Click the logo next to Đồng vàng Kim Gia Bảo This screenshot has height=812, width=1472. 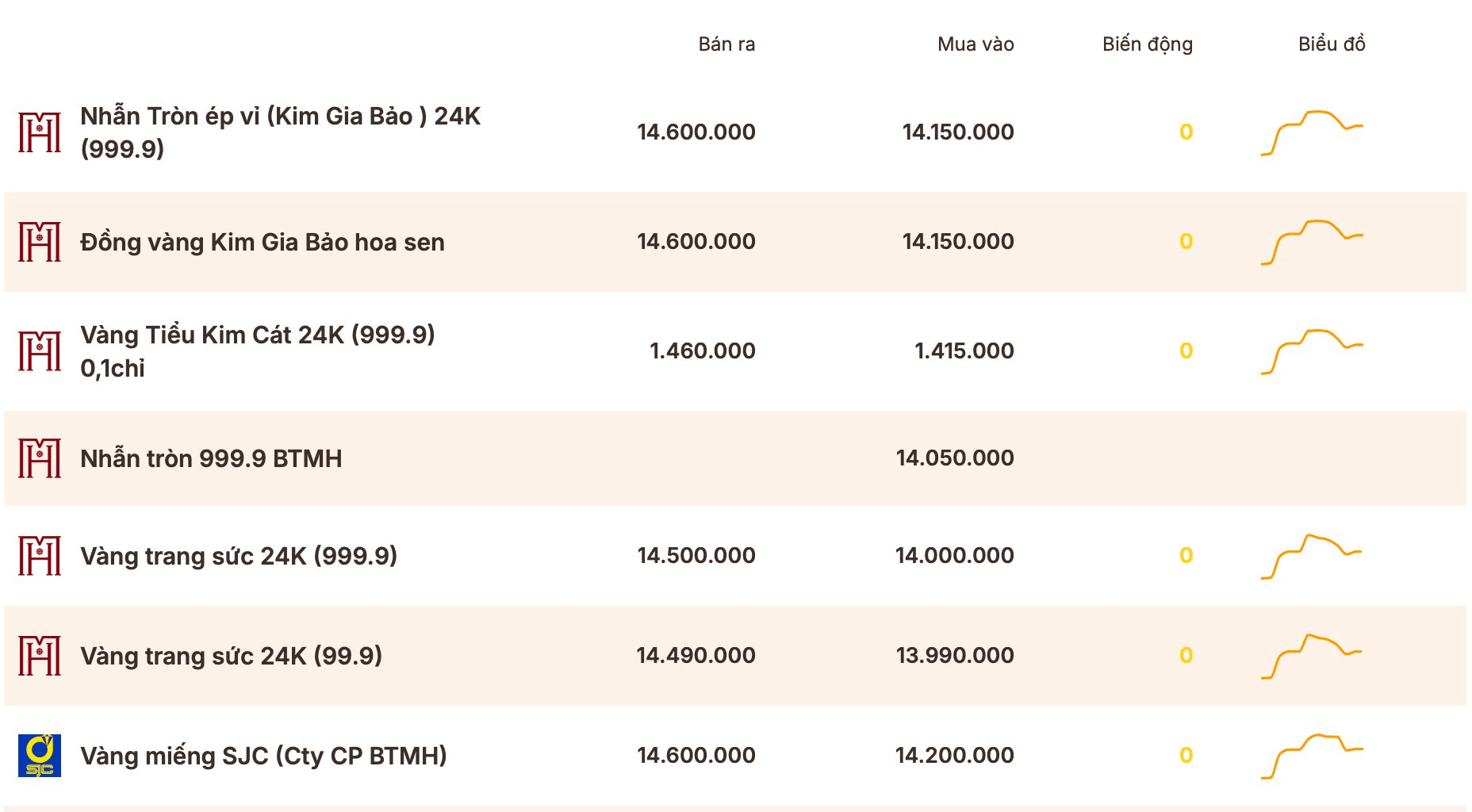40,242
